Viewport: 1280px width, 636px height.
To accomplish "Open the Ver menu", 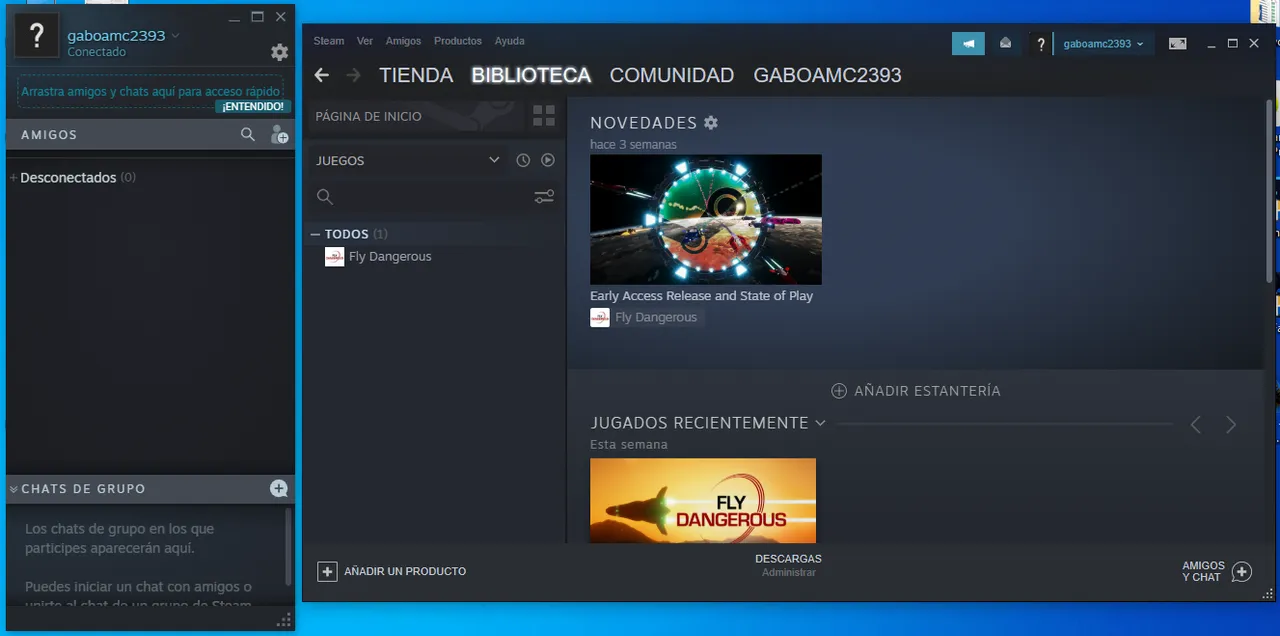I will pos(365,41).
